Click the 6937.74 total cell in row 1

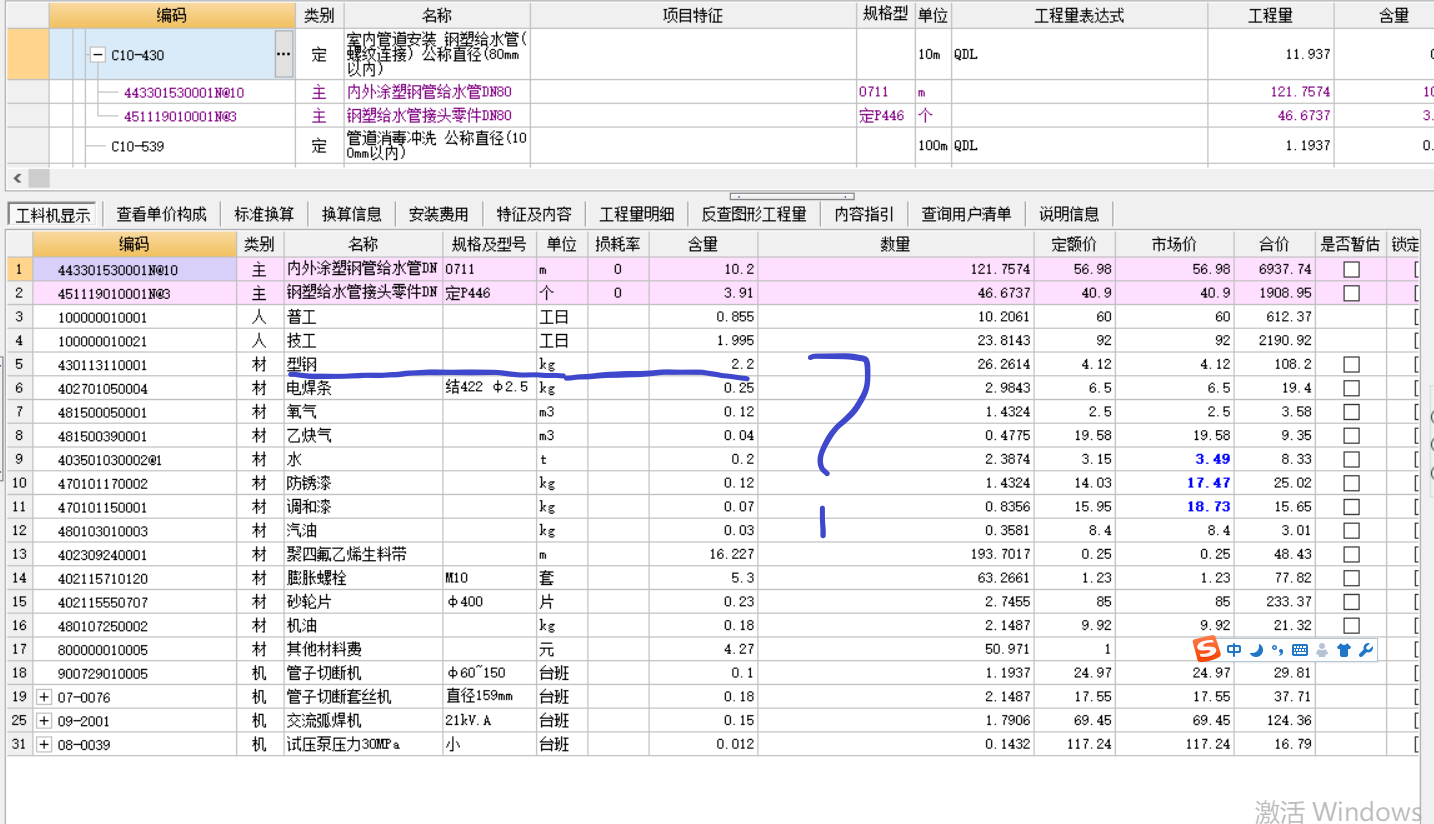[x=1275, y=269]
